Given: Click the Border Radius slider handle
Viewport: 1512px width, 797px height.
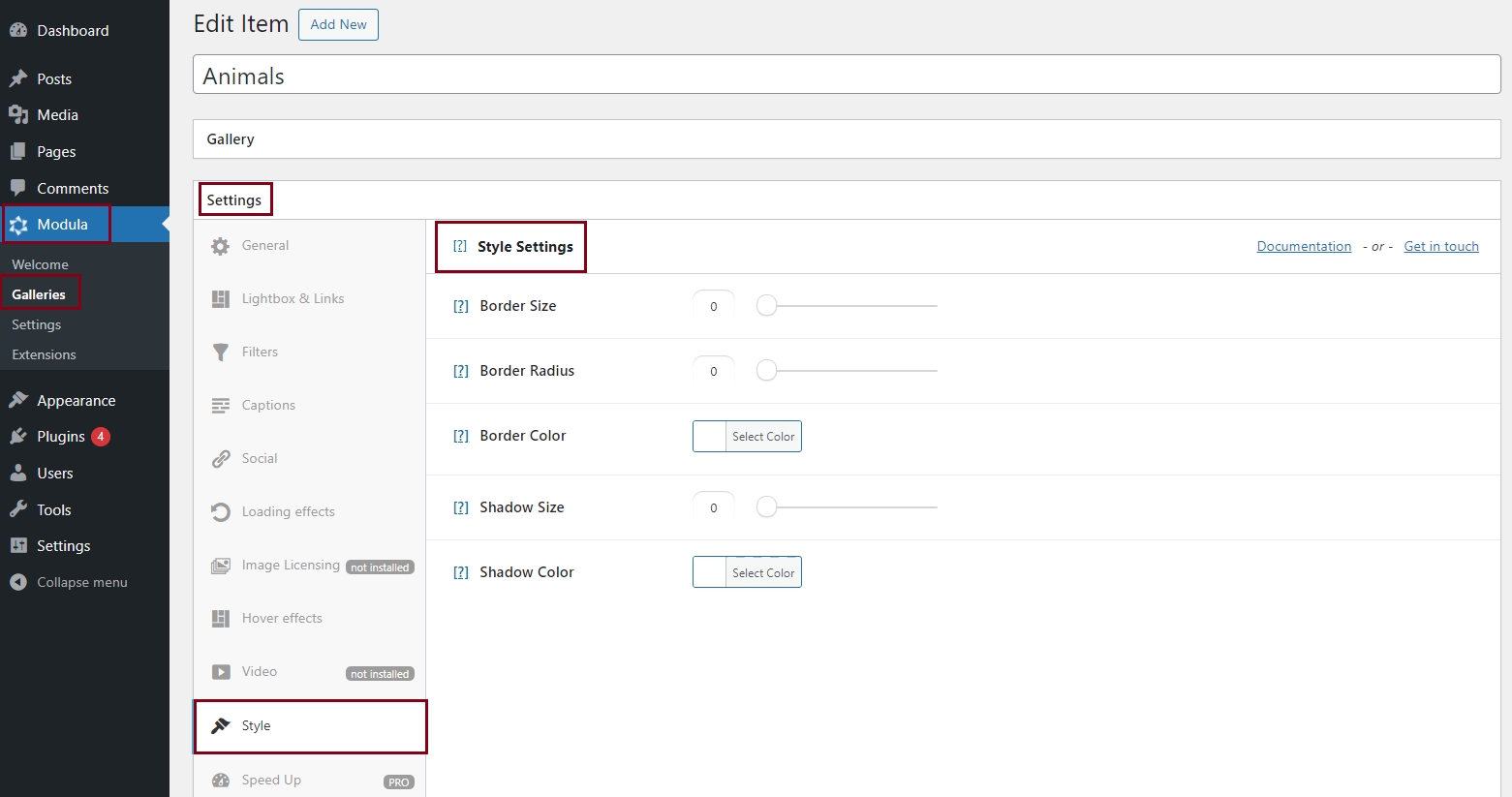Looking at the screenshot, I should [767, 371].
